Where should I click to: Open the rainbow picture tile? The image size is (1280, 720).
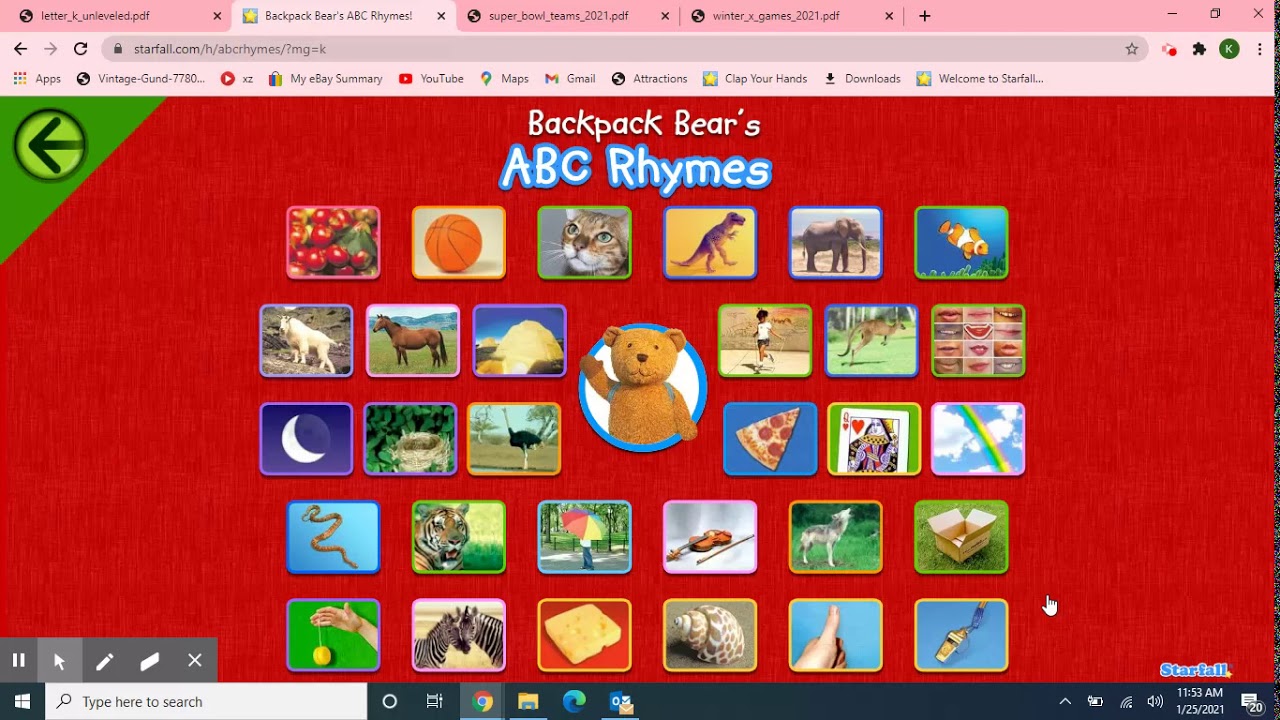(978, 438)
